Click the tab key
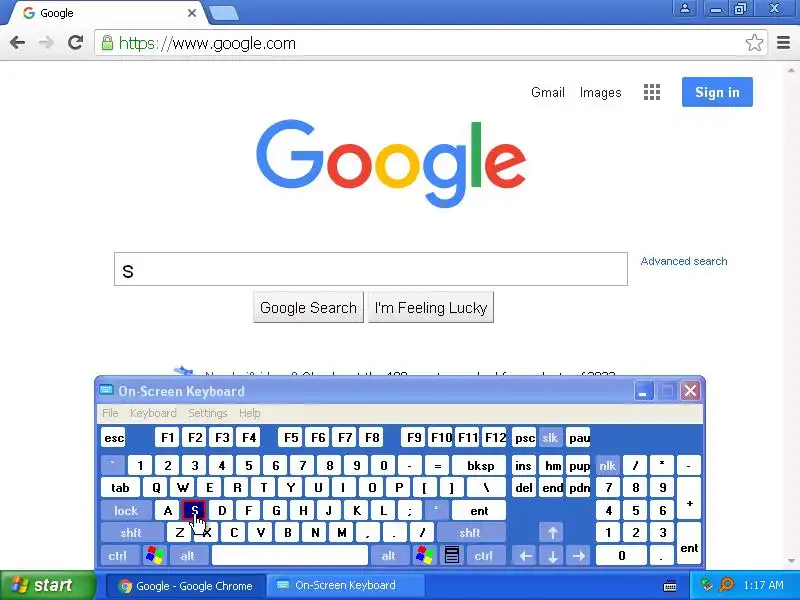This screenshot has height=600, width=800. click(120, 488)
